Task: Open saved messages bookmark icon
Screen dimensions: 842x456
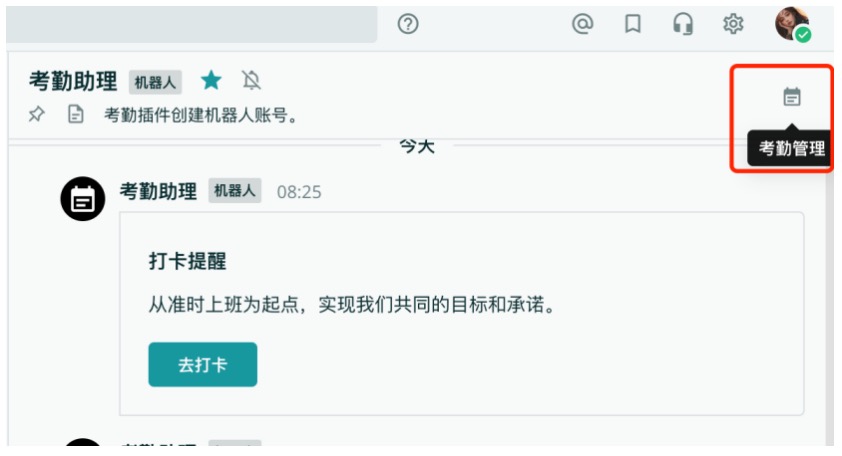Action: coord(633,24)
